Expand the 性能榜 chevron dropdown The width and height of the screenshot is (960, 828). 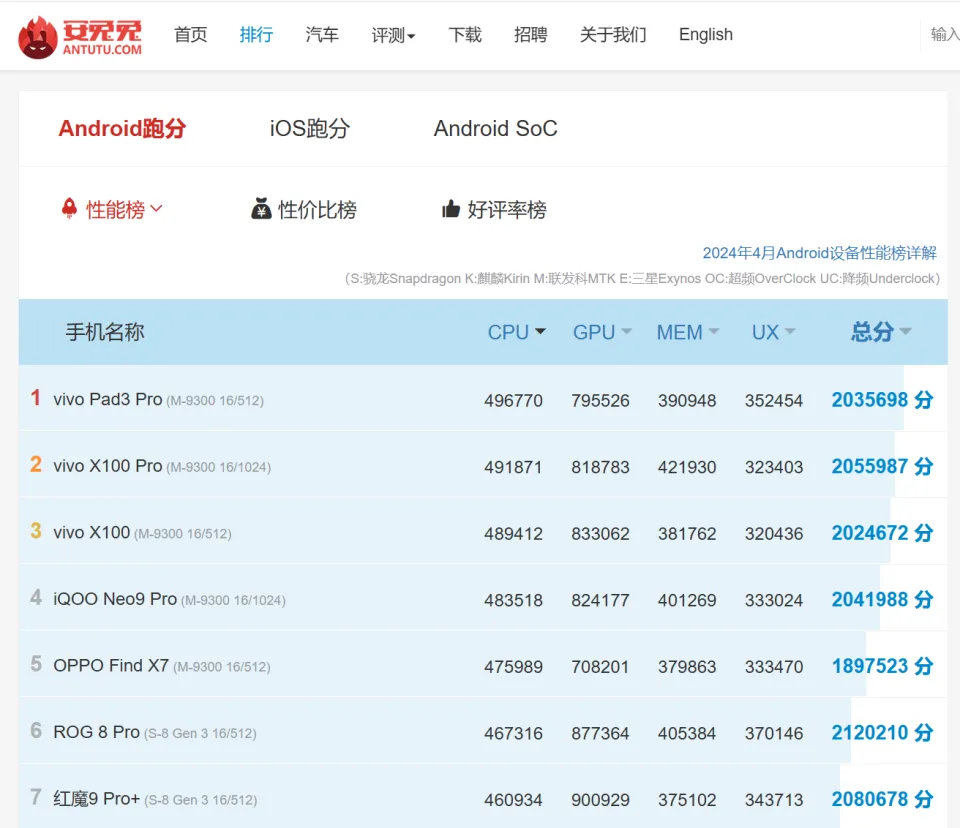coord(156,209)
